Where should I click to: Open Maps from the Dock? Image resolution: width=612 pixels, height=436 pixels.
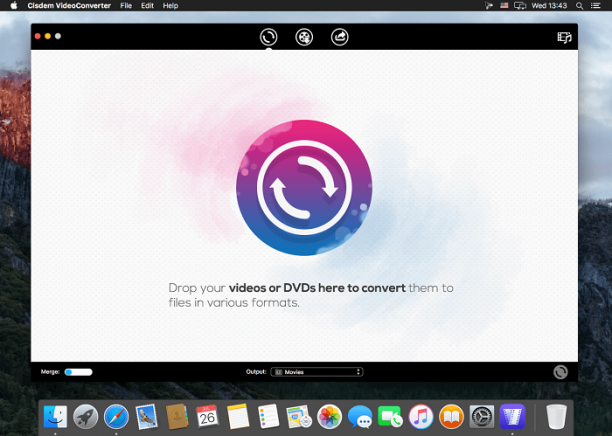(x=299, y=417)
